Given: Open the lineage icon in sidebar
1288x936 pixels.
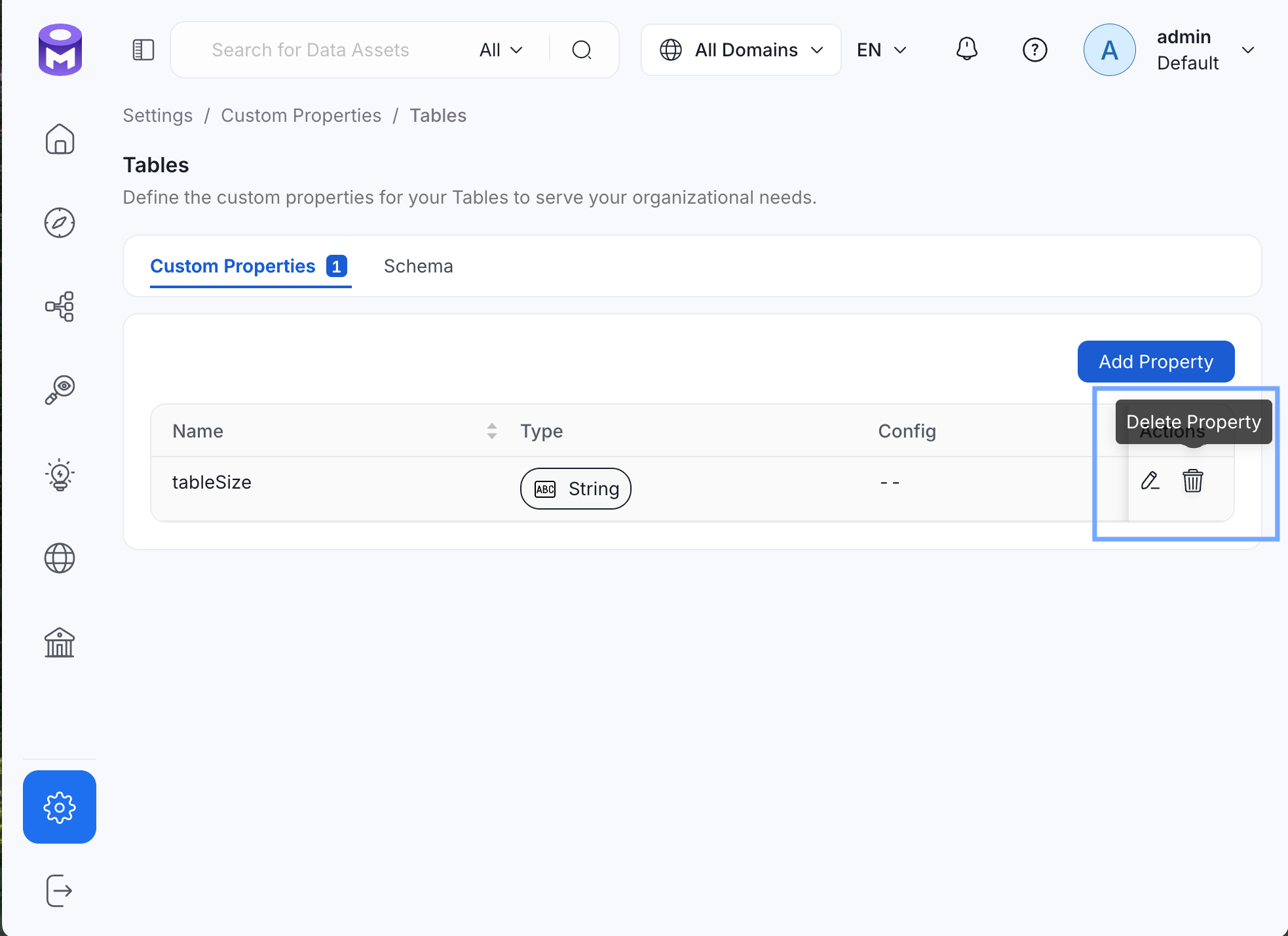Looking at the screenshot, I should coord(60,307).
